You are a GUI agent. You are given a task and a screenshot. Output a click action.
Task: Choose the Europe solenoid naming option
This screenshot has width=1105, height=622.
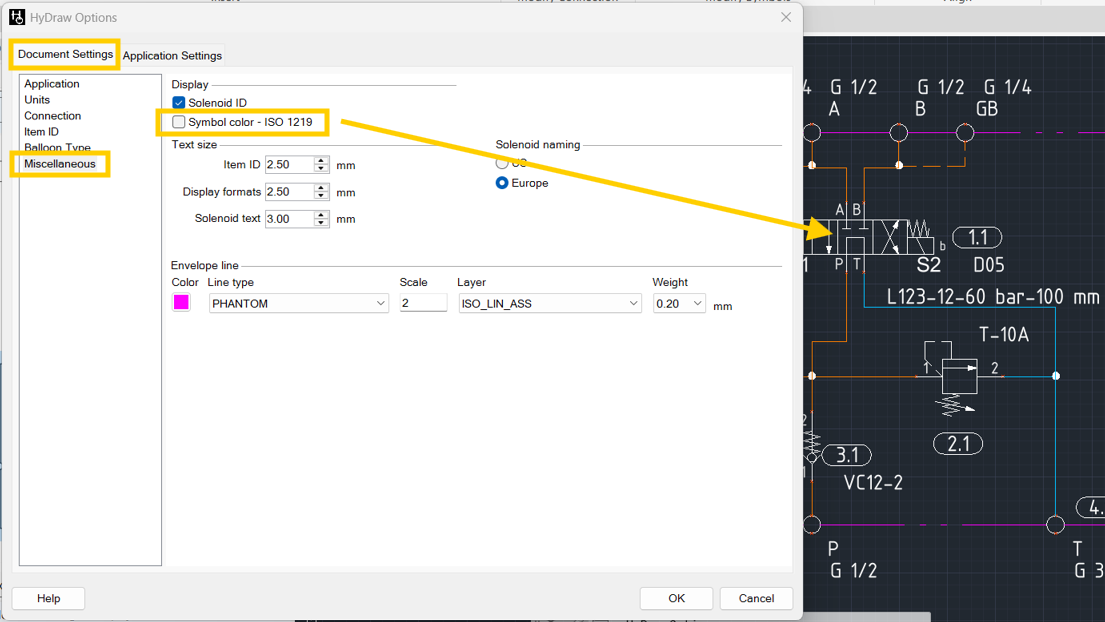(502, 183)
